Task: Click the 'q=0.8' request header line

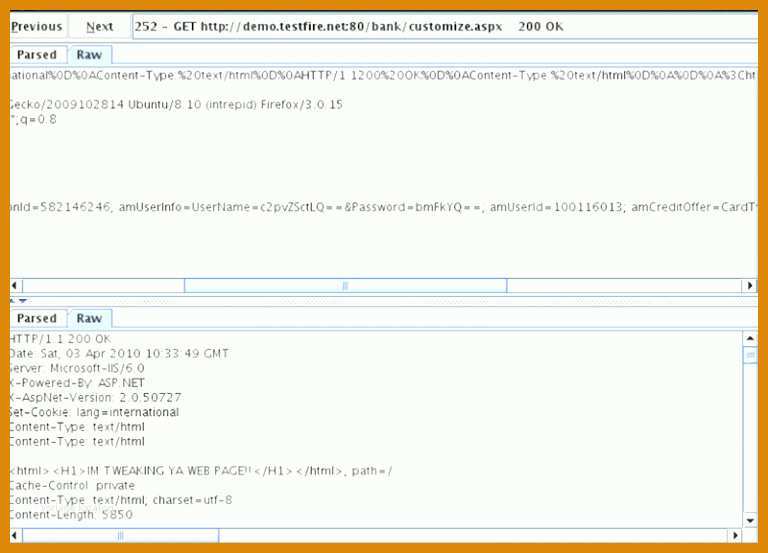Action: point(33,120)
